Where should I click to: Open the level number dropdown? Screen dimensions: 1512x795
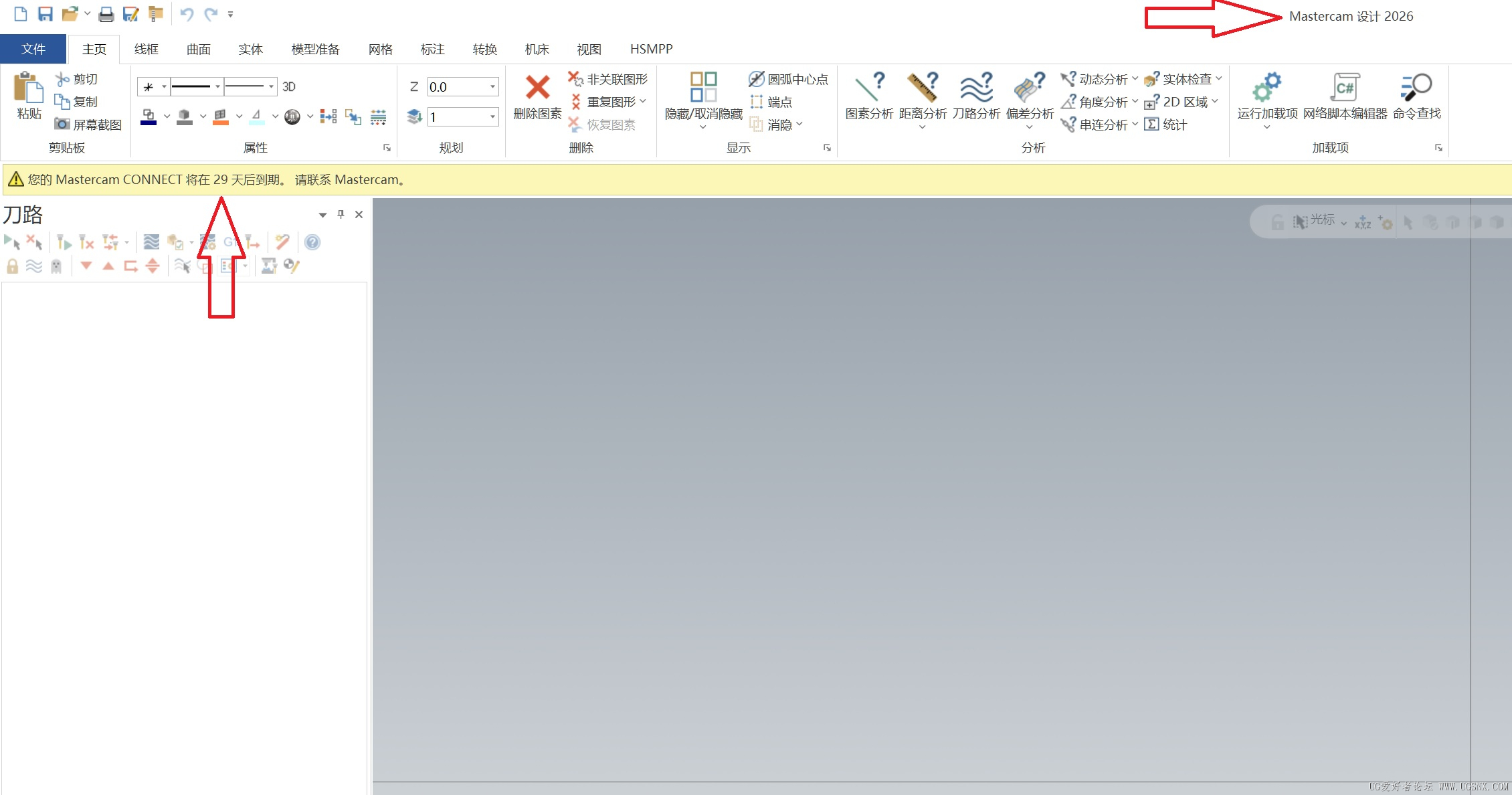(x=492, y=117)
